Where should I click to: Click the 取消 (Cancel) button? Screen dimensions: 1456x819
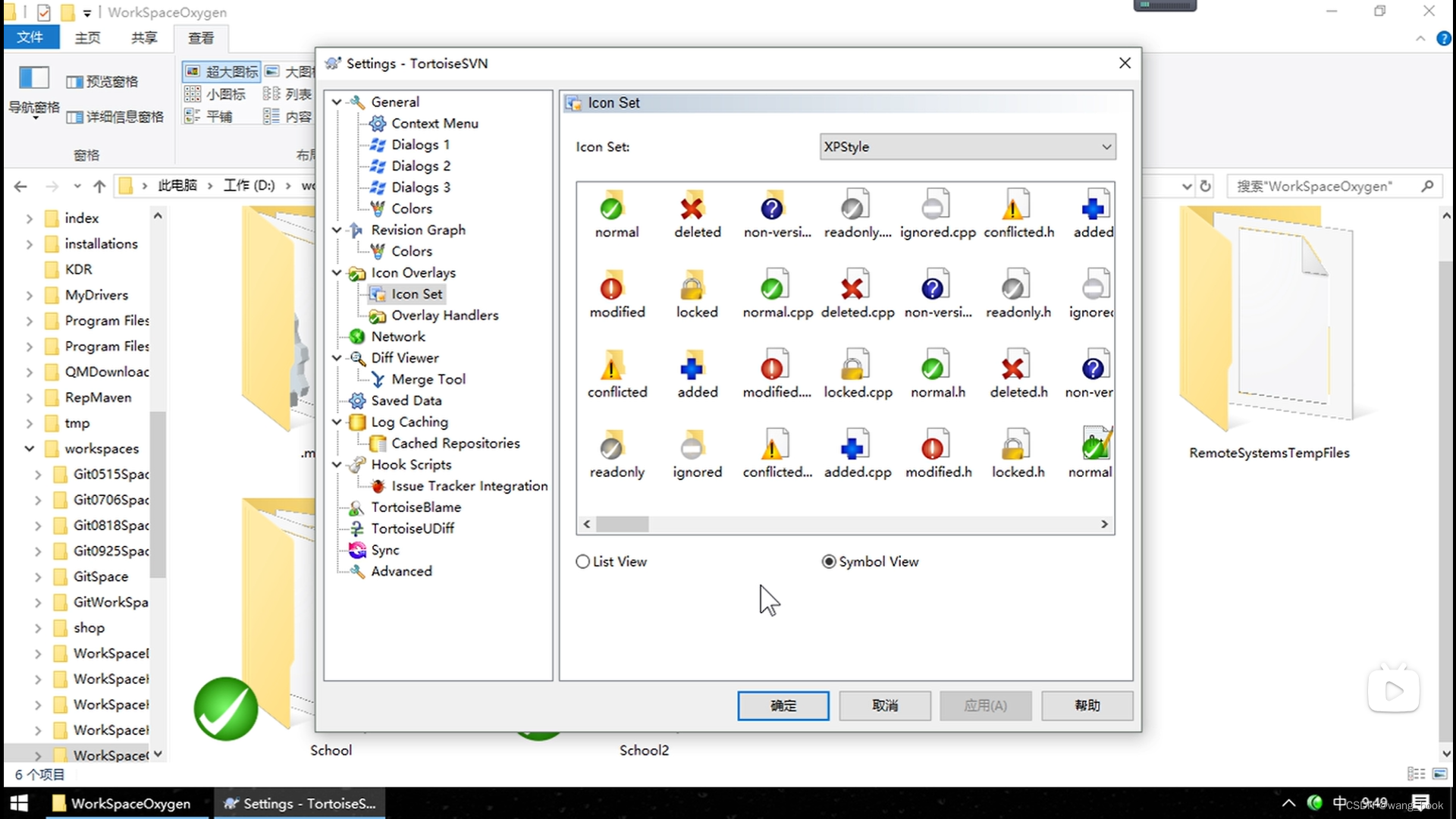pyautogui.click(x=885, y=705)
